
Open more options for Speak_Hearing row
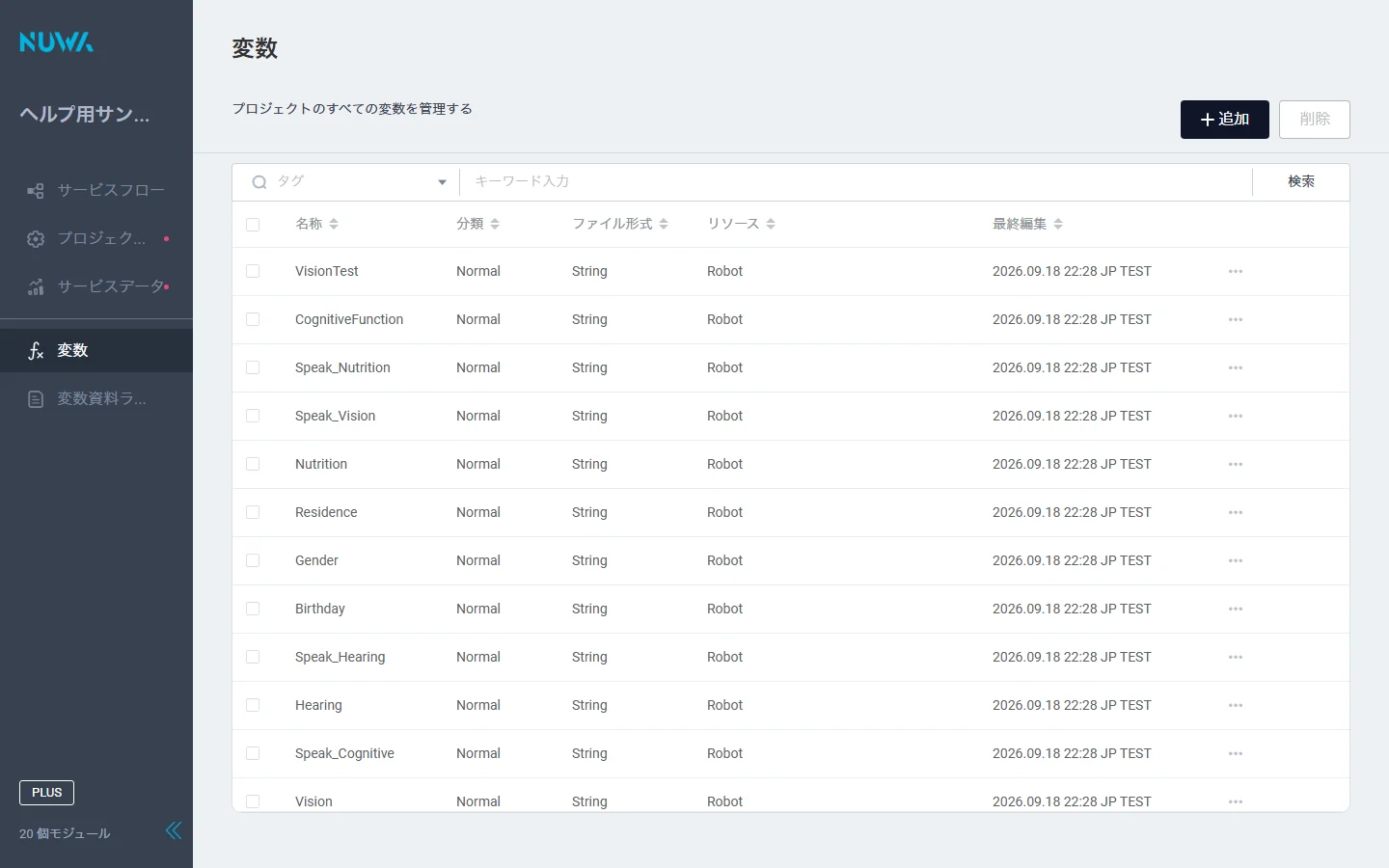tap(1236, 657)
